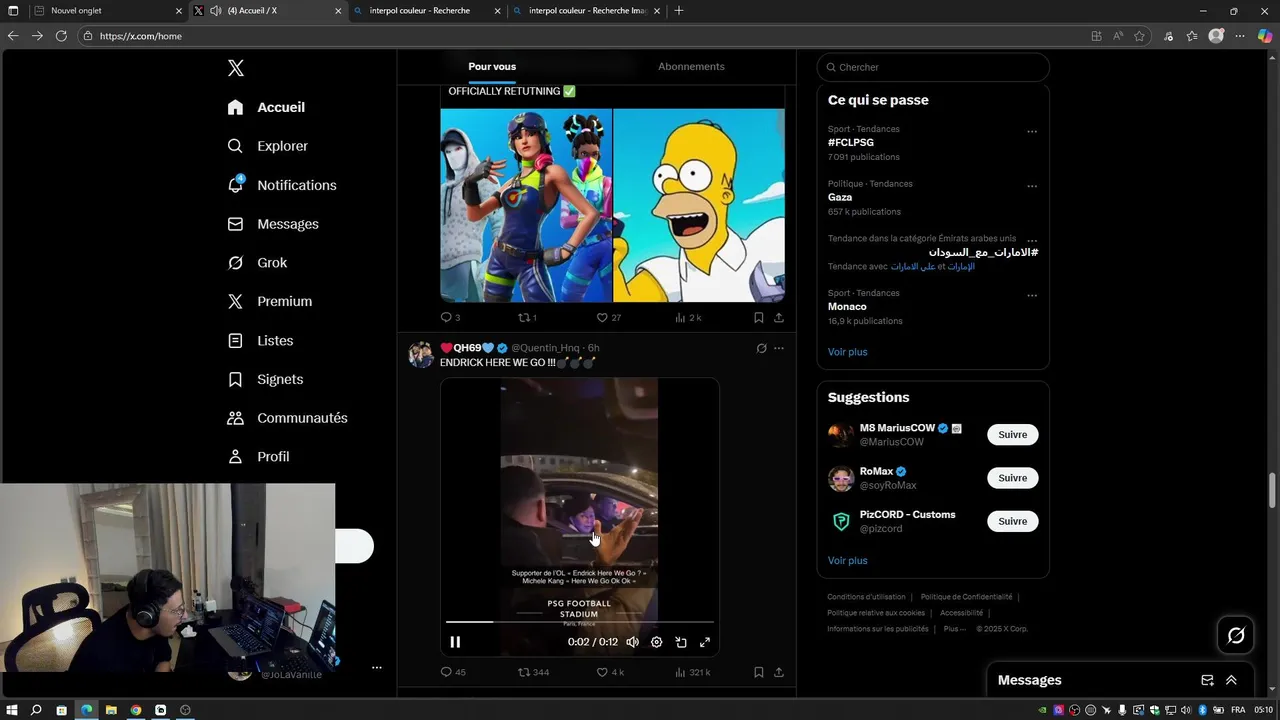Reload the page in Edge
Screen dimensions: 1280x720
coord(61,36)
